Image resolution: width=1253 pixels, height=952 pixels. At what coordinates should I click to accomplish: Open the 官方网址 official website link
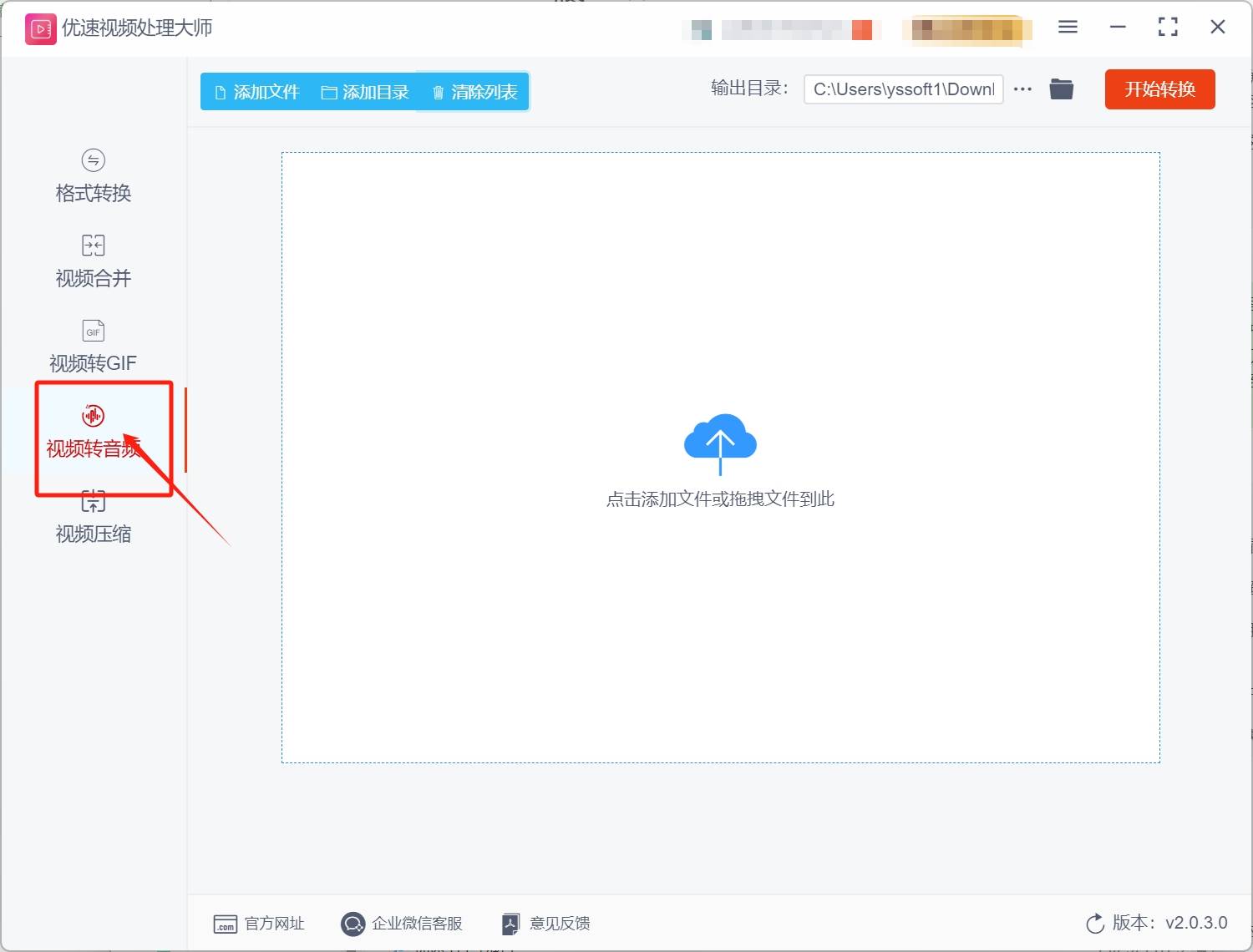click(x=259, y=924)
